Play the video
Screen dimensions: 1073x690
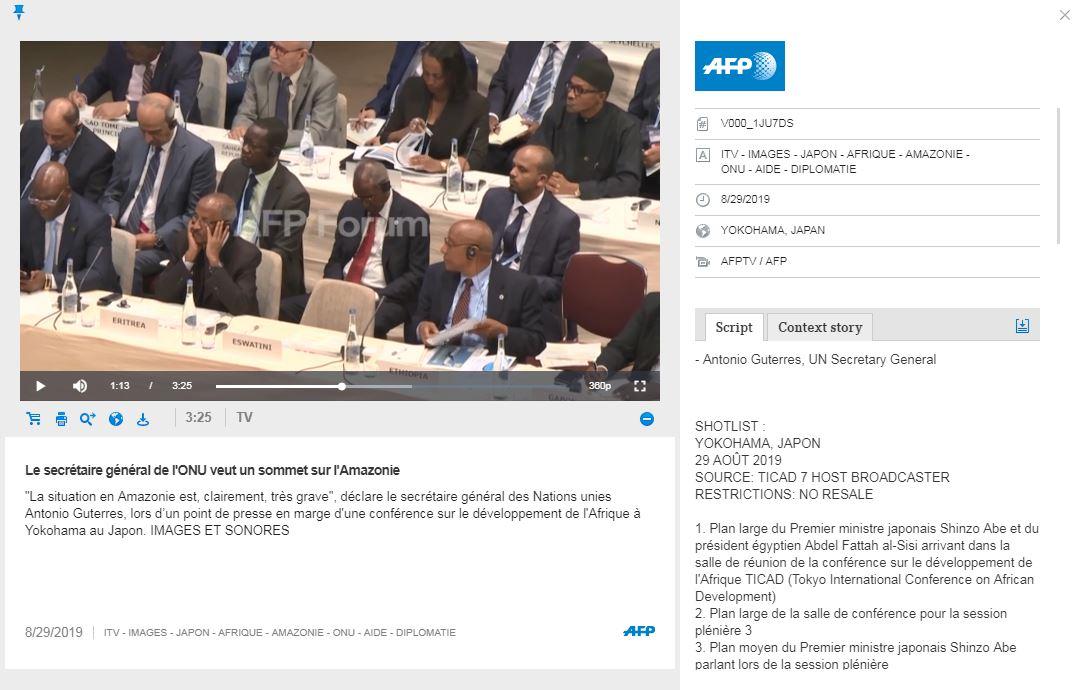(40, 386)
